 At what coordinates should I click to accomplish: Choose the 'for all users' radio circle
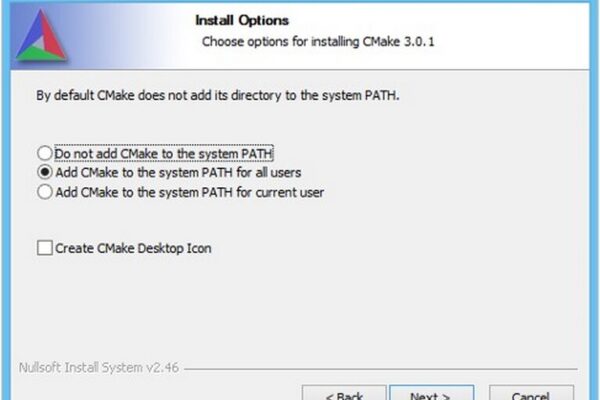coord(45,172)
